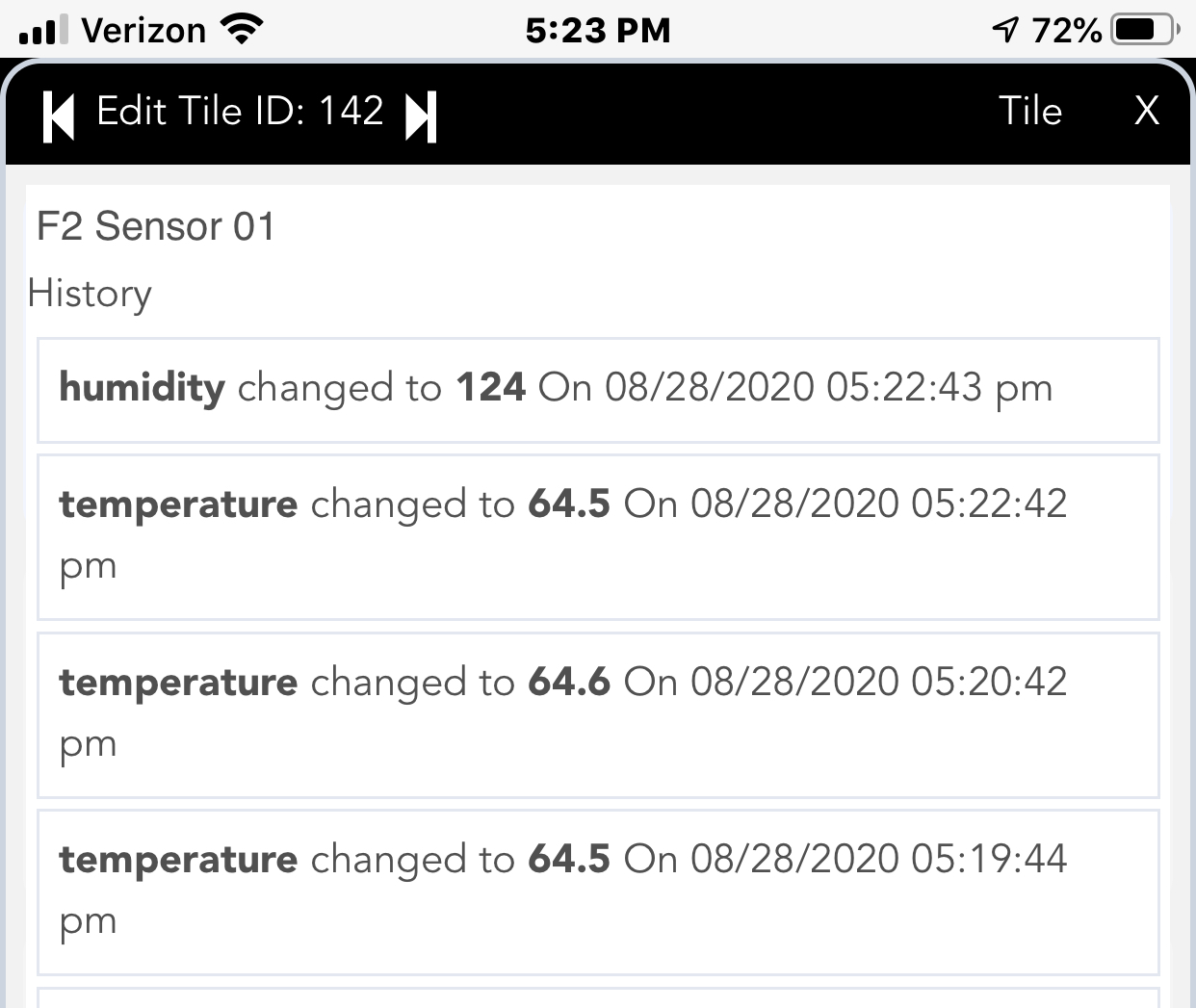Viewport: 1196px width, 1008px height.
Task: Open the Tile tab in the header
Action: click(x=1030, y=111)
